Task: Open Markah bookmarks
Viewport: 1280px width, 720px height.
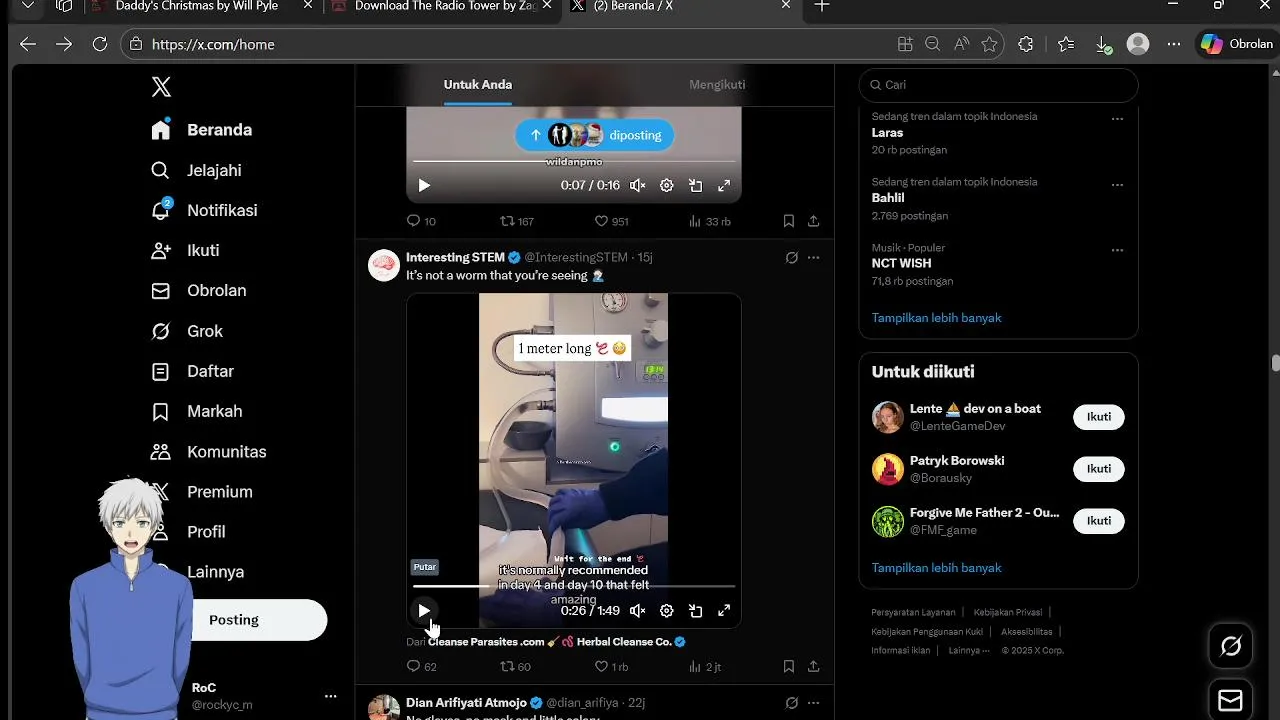Action: tap(196, 411)
